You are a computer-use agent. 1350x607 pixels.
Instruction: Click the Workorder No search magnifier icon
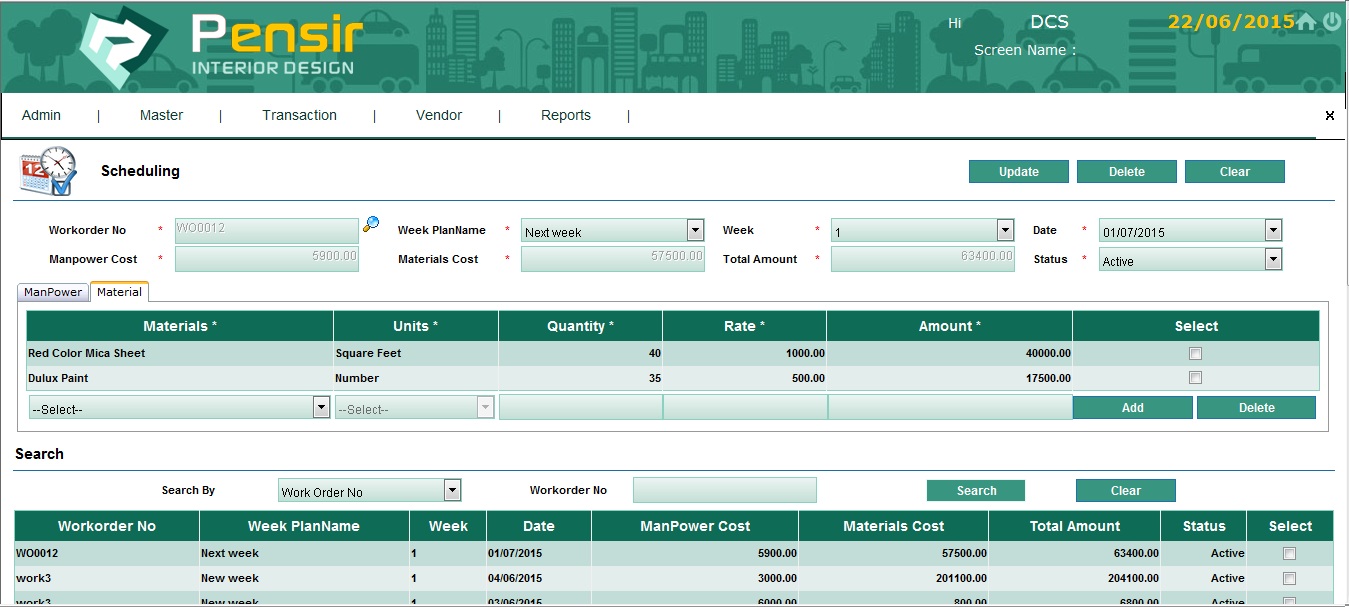[x=371, y=224]
